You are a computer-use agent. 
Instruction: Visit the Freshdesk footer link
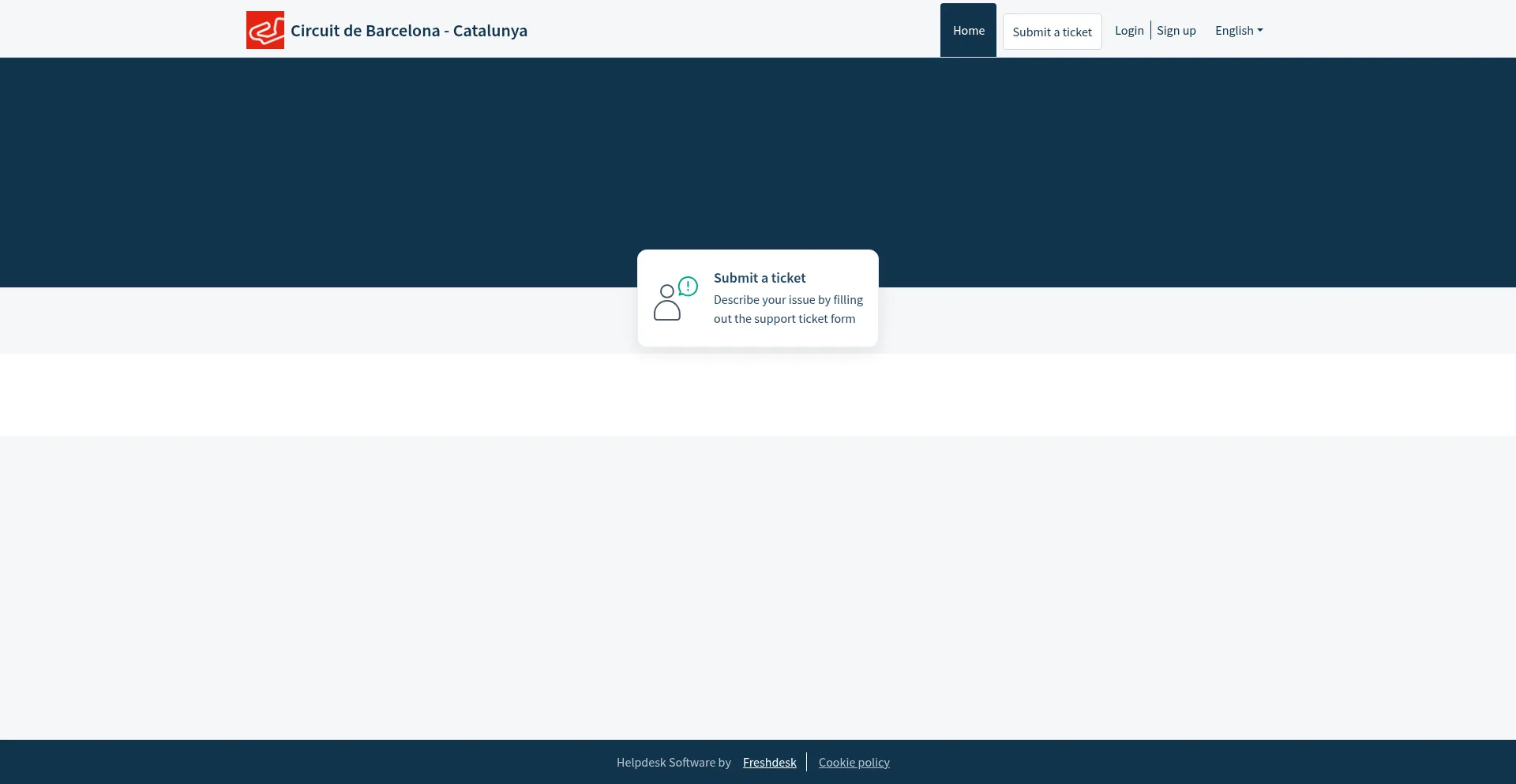769,763
